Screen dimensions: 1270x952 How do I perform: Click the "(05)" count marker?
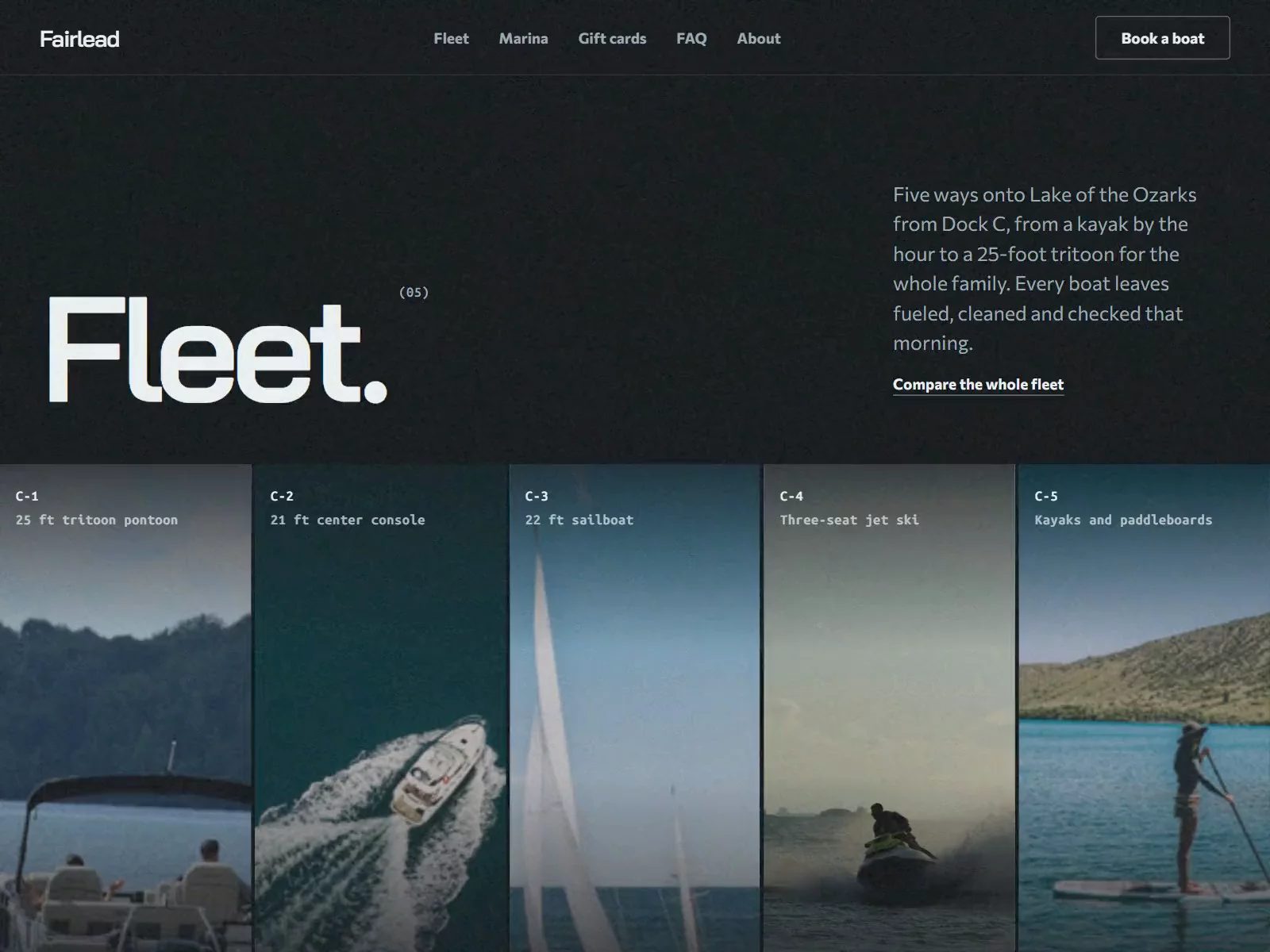(414, 292)
